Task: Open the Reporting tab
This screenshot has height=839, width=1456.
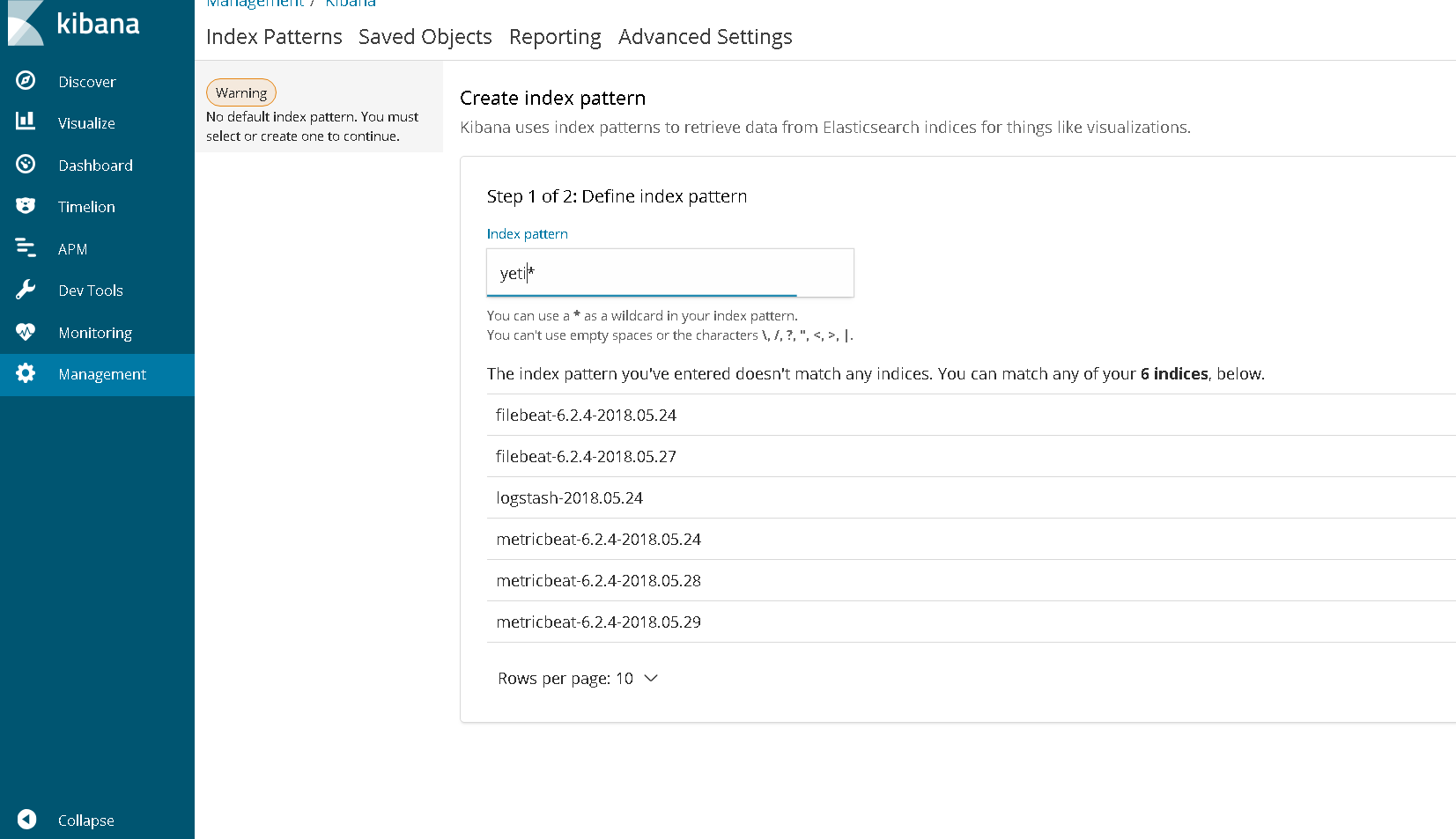Action: 555,37
